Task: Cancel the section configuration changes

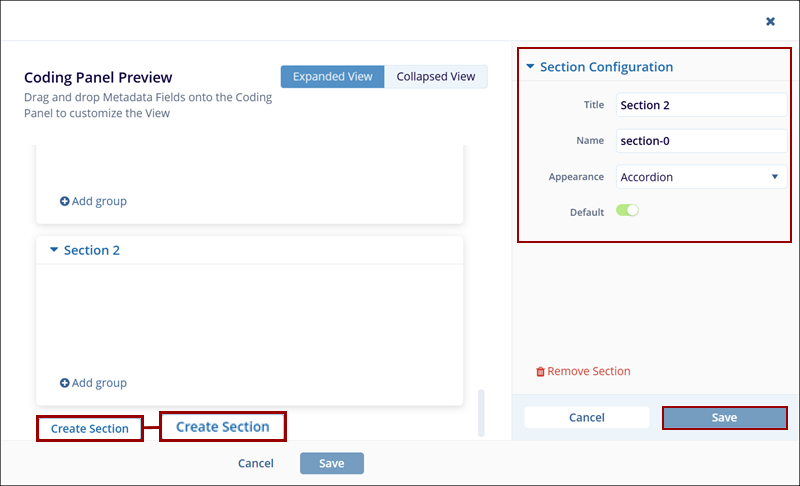Action: [587, 418]
